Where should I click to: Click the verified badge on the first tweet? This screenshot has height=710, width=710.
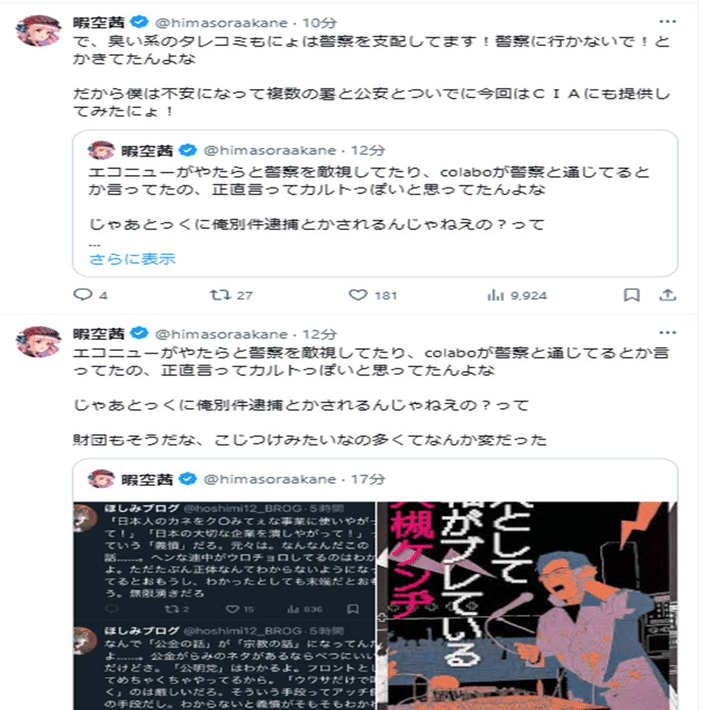coord(139,22)
